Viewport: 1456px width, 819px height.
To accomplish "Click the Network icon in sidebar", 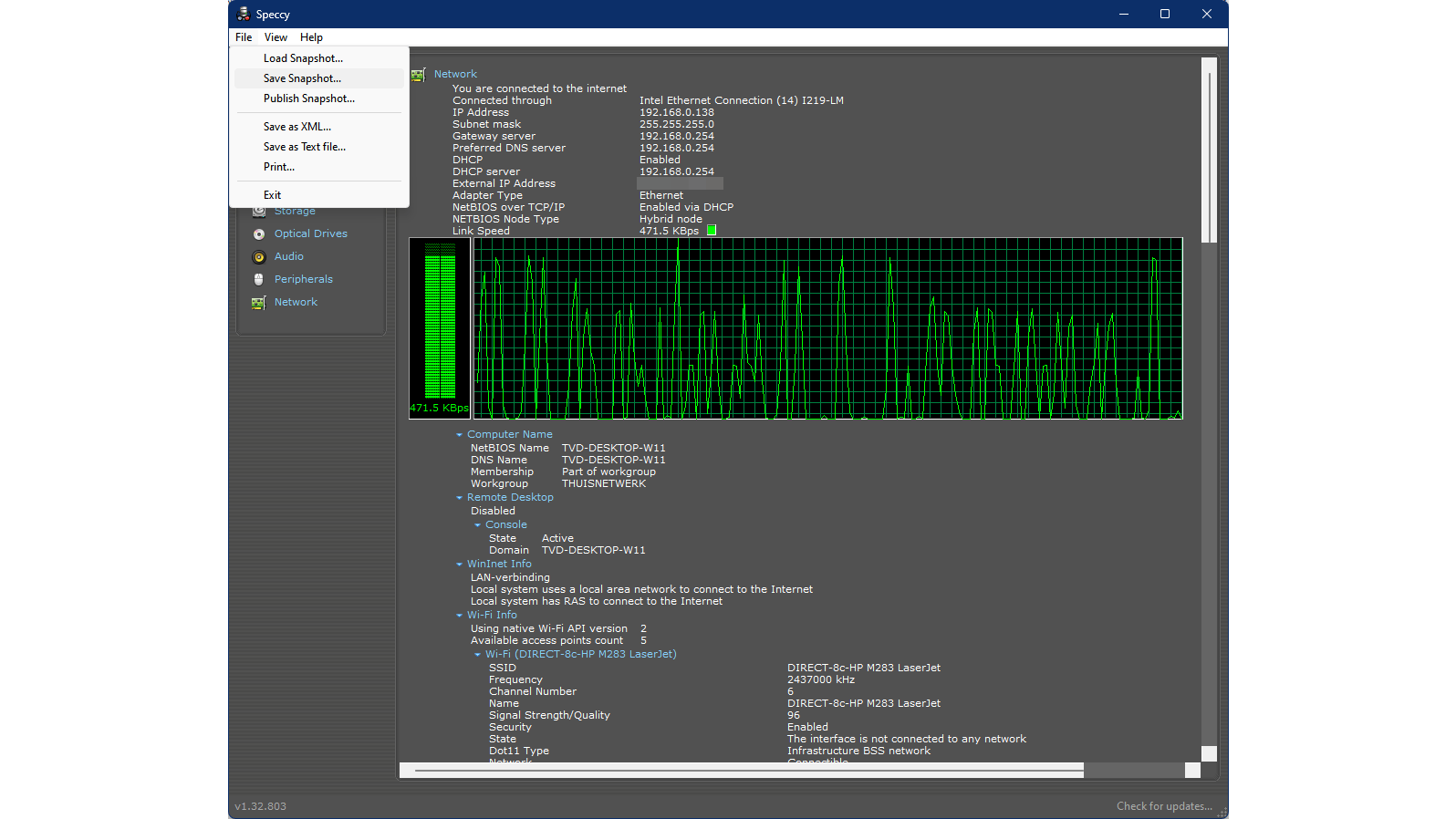I will click(259, 303).
